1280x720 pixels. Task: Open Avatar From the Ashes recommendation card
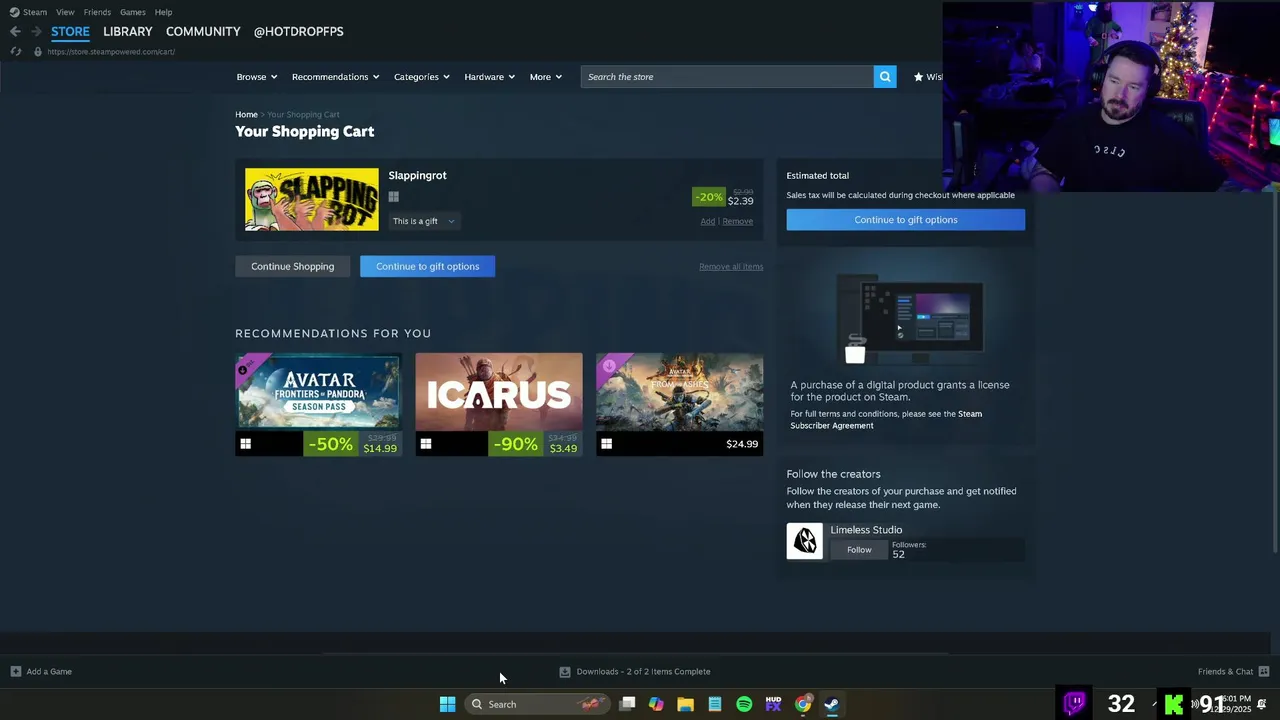[679, 404]
